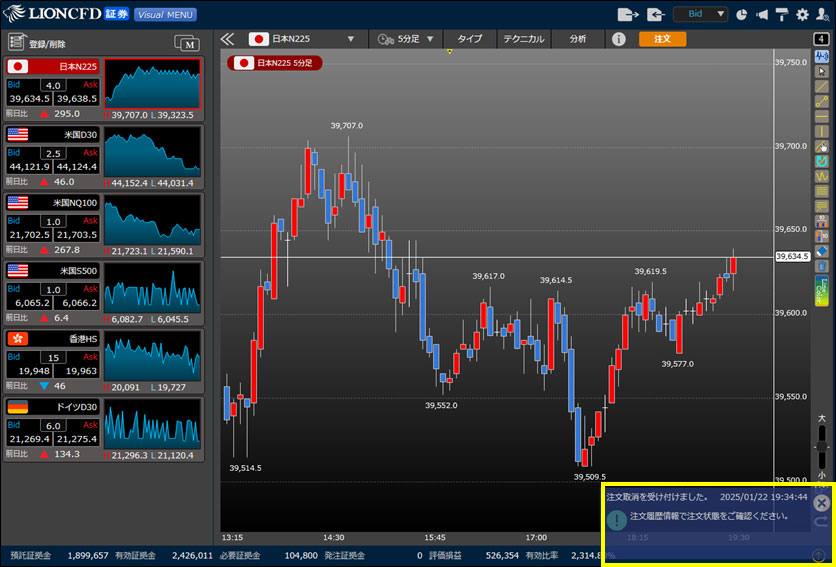The image size is (836, 567).
Task: Click the info icon beside 注文 button
Action: (x=618, y=39)
